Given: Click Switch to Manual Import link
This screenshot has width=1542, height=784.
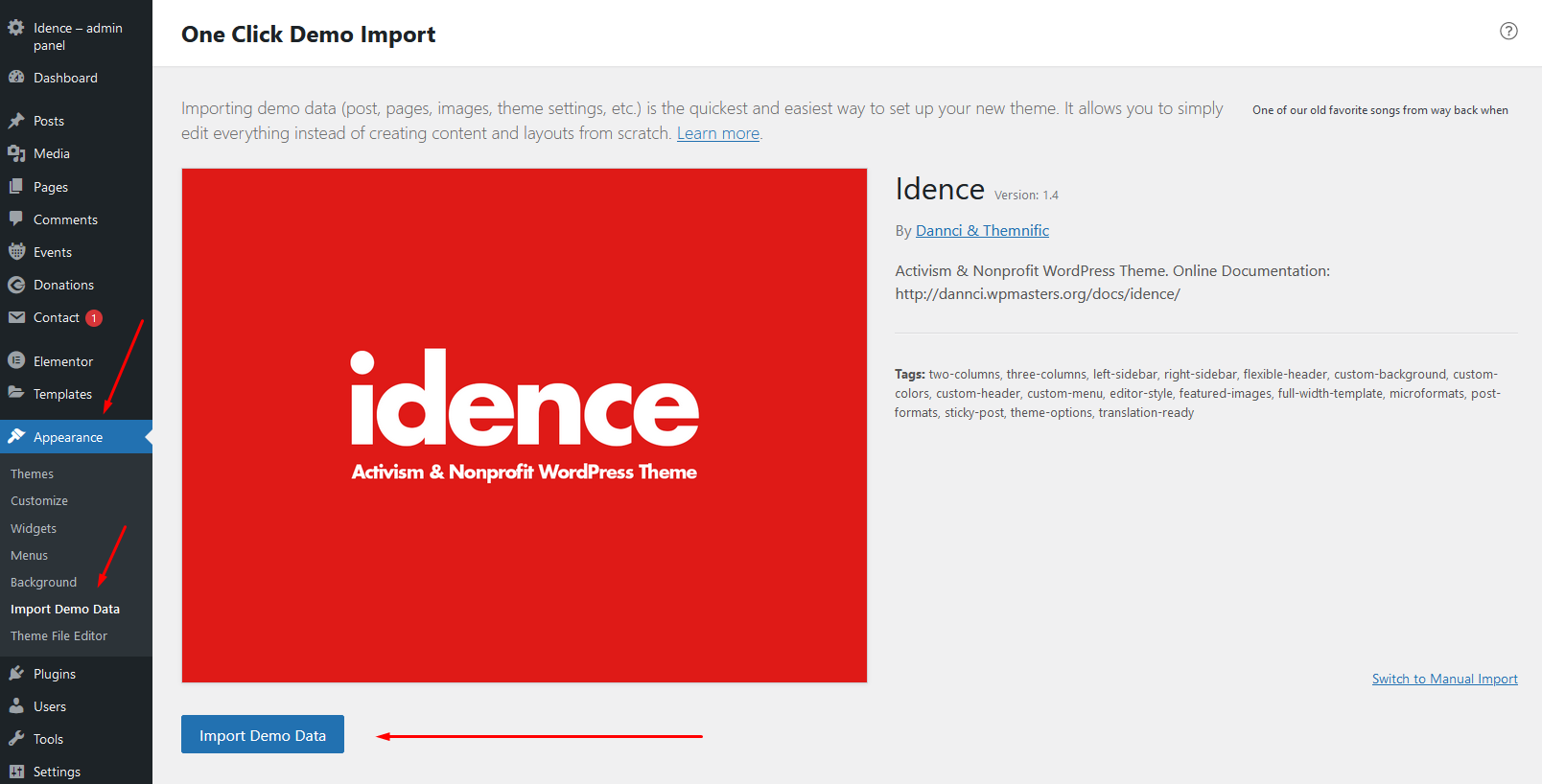Looking at the screenshot, I should (x=1444, y=679).
